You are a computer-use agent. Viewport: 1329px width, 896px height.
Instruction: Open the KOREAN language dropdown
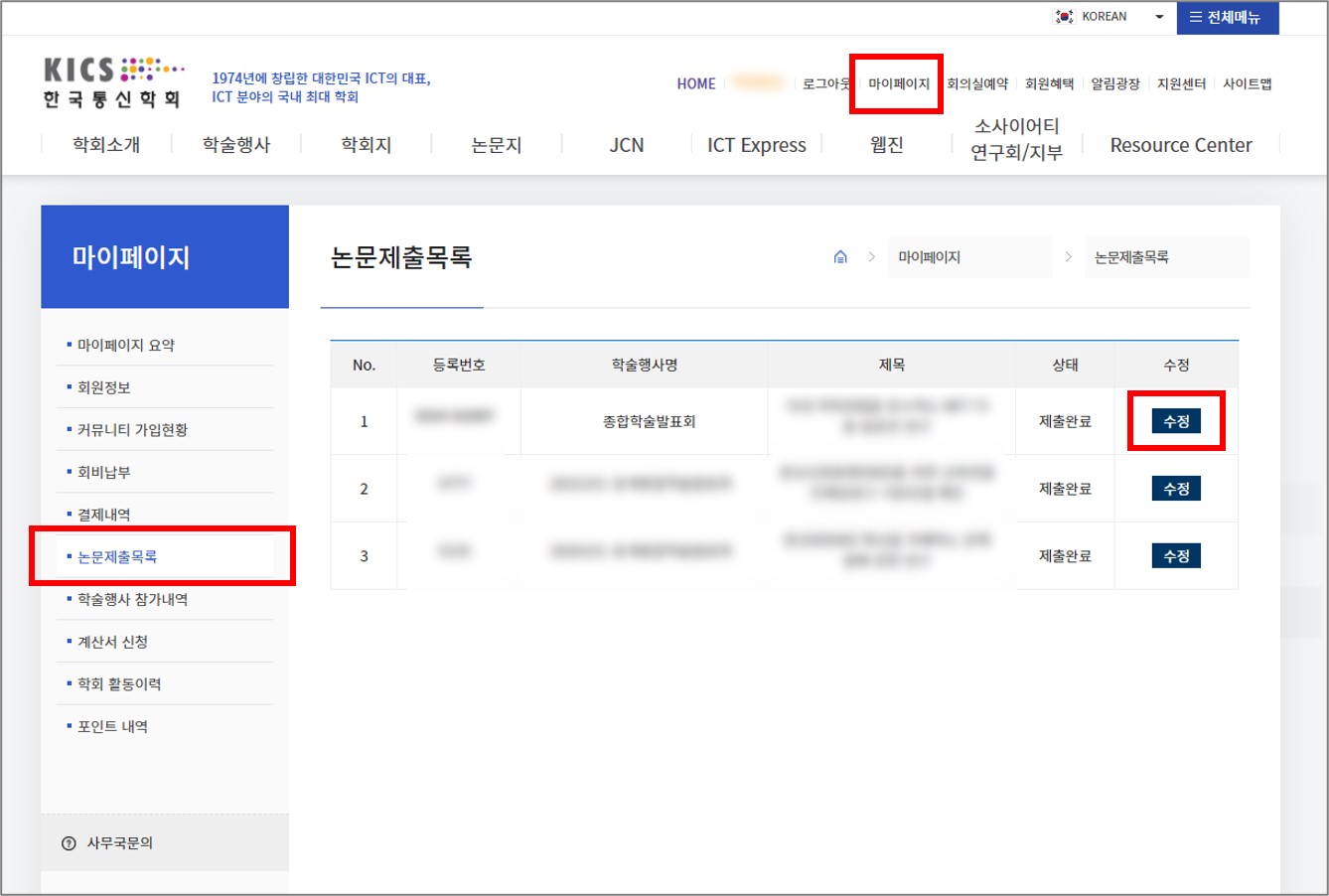pyautogui.click(x=1112, y=17)
